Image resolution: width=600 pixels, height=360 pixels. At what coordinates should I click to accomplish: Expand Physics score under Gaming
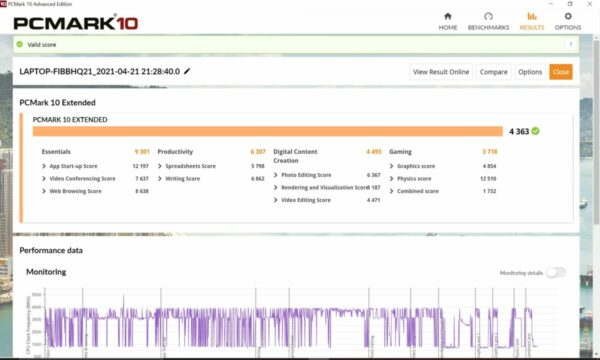click(x=391, y=179)
